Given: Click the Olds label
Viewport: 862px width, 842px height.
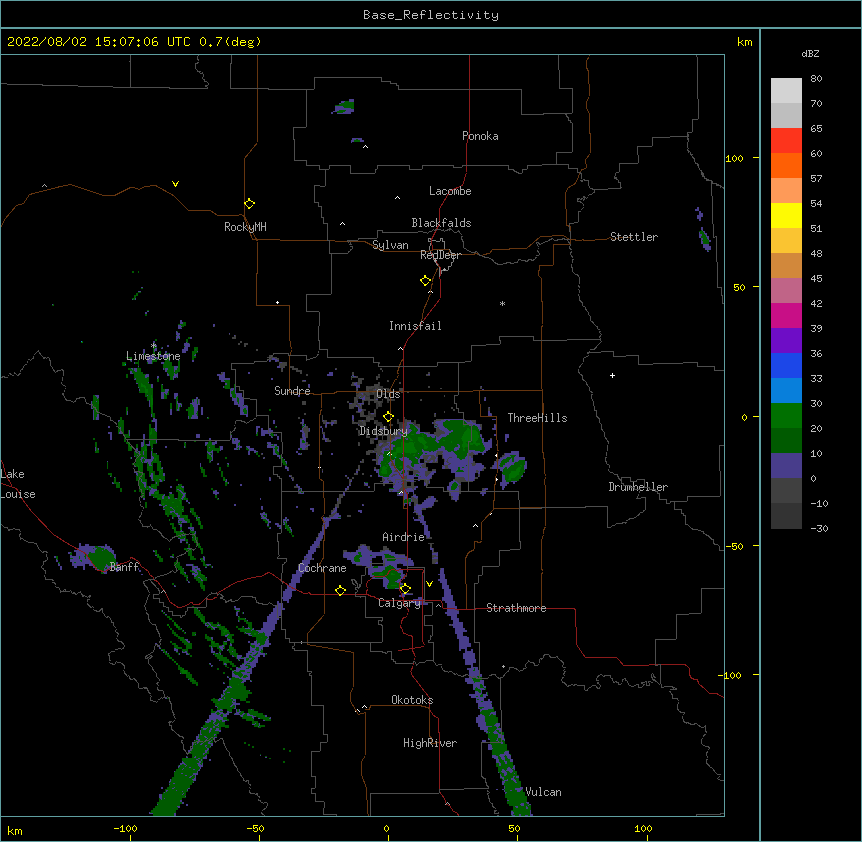Looking at the screenshot, I should pos(388,394).
